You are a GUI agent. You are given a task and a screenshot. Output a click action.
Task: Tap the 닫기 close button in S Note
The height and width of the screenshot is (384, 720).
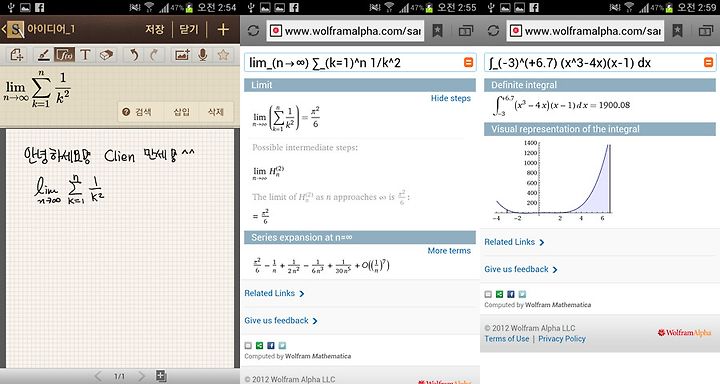click(x=189, y=29)
